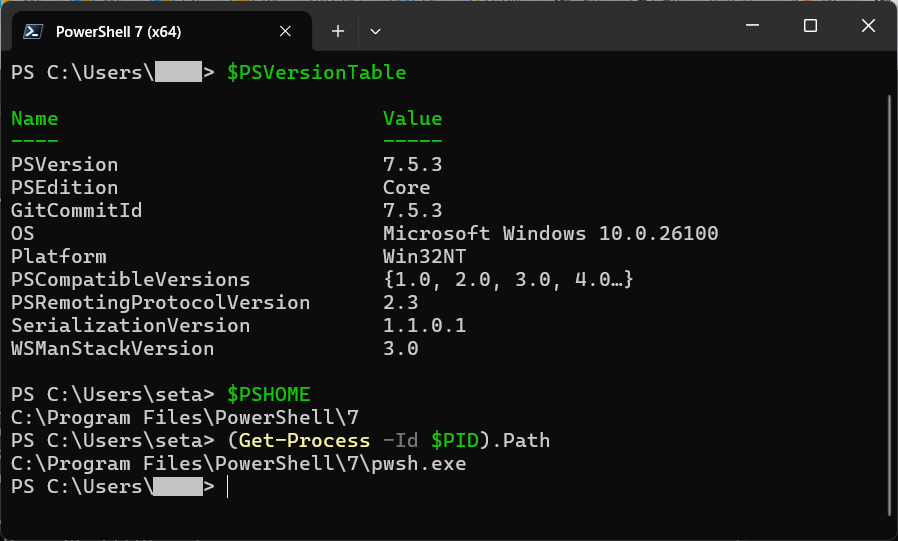Click the Get-Process cmdlet text

point(305,441)
